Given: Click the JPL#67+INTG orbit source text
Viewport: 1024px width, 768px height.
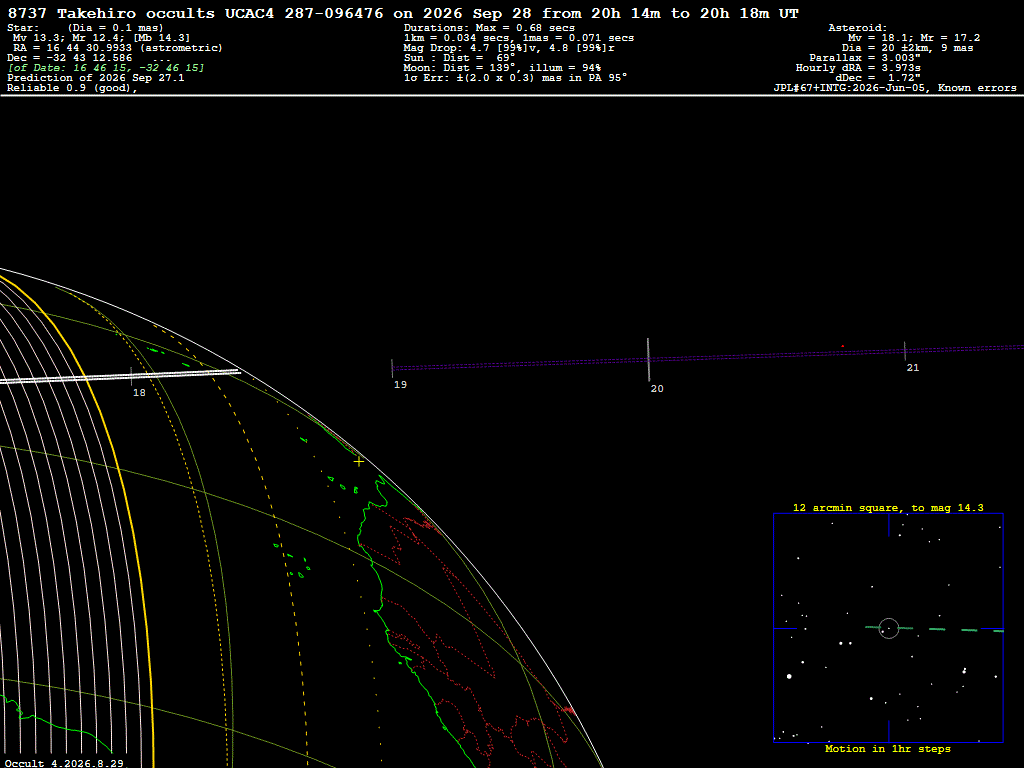Looking at the screenshot, I should (895, 88).
